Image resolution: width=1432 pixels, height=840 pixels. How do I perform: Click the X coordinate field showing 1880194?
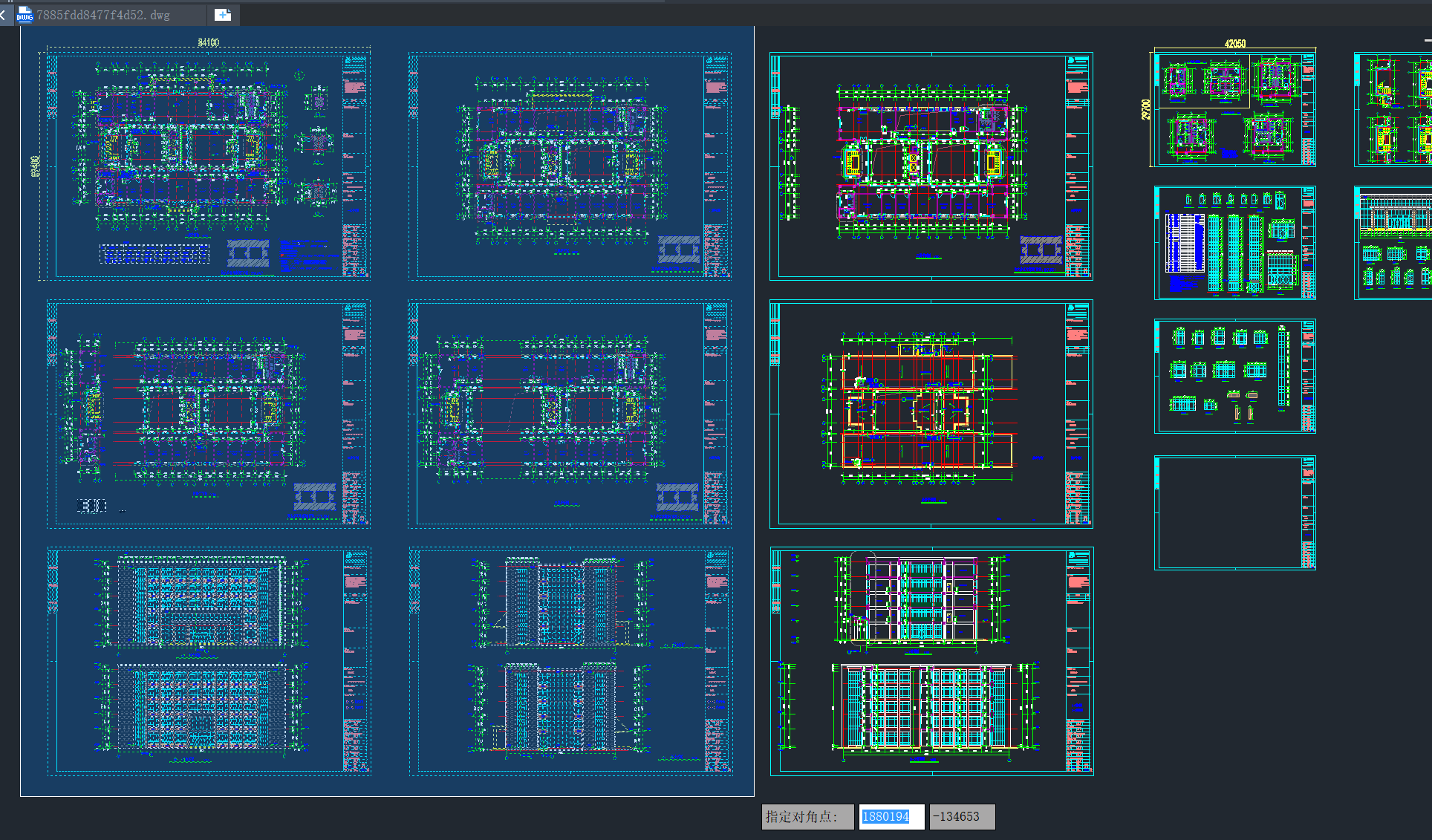click(x=891, y=816)
